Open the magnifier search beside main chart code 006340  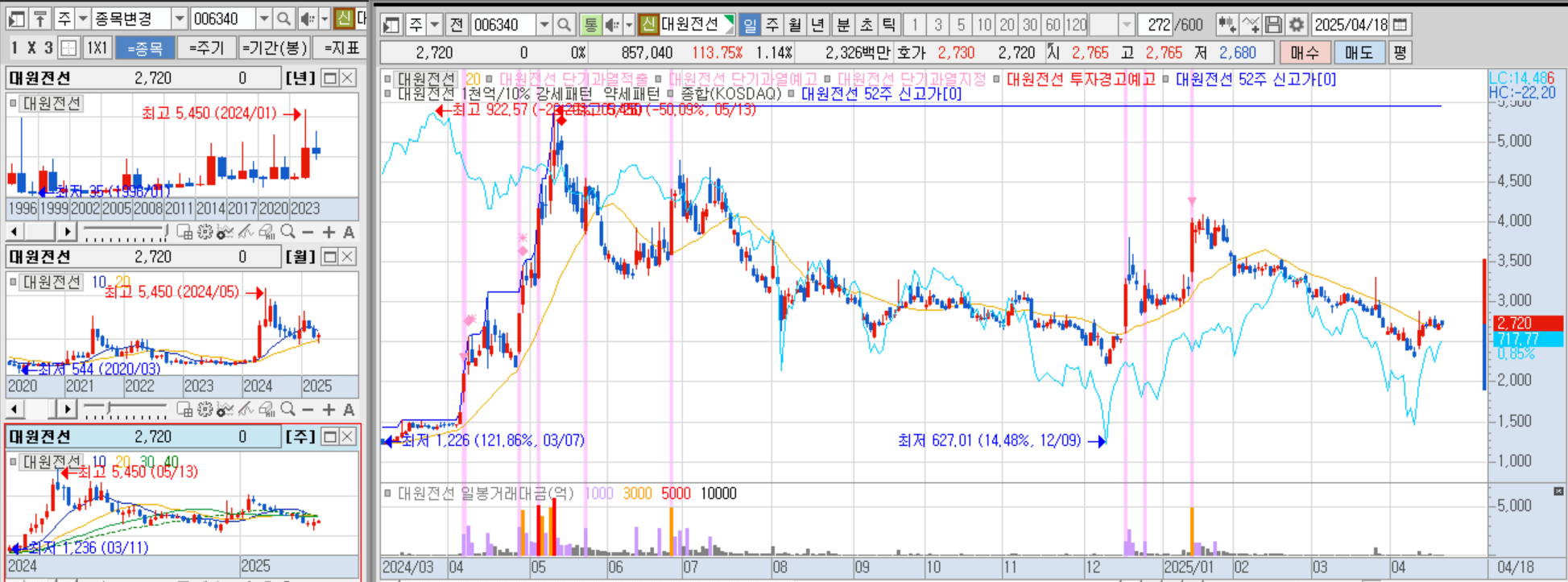click(564, 25)
